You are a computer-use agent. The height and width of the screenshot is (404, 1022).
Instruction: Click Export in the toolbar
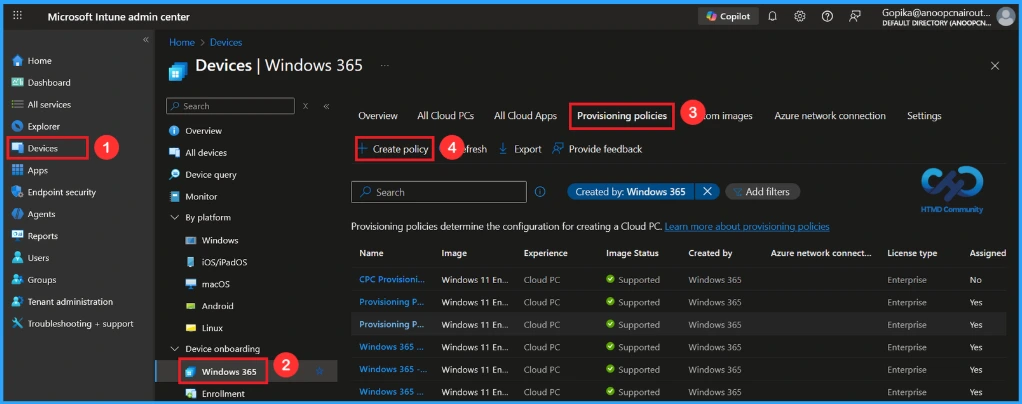click(x=520, y=149)
